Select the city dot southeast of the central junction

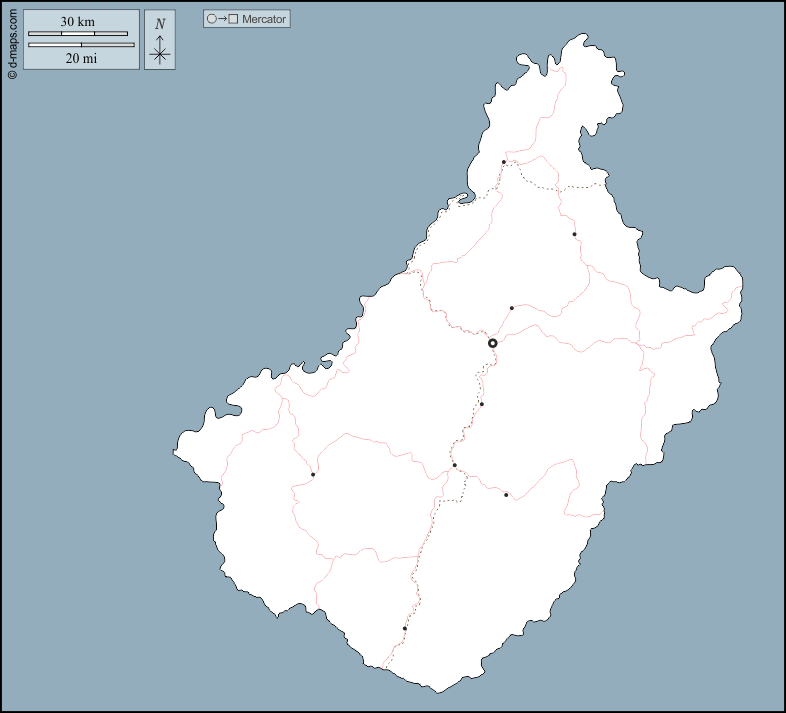pyautogui.click(x=506, y=495)
